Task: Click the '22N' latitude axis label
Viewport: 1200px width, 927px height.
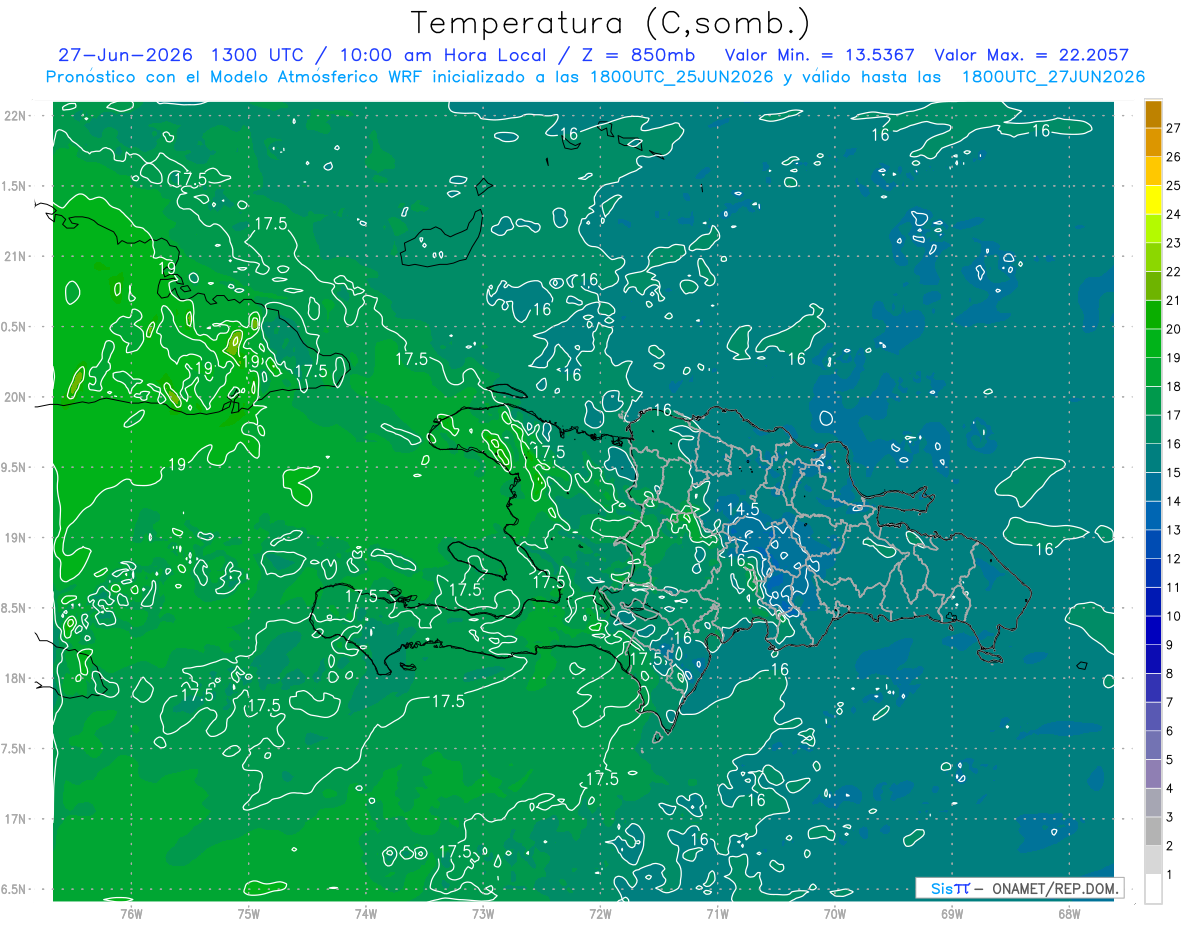Action: [13, 115]
